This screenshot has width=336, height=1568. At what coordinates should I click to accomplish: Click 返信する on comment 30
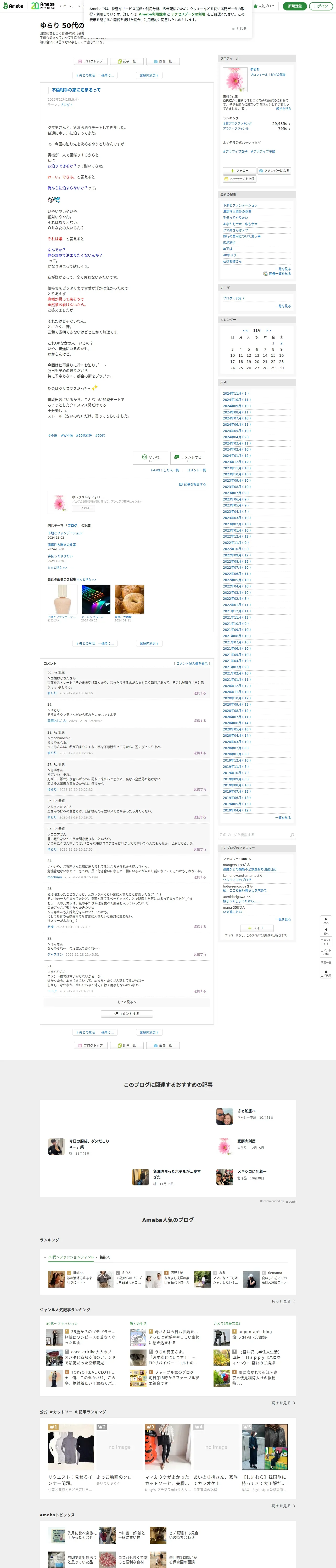[x=200, y=693]
